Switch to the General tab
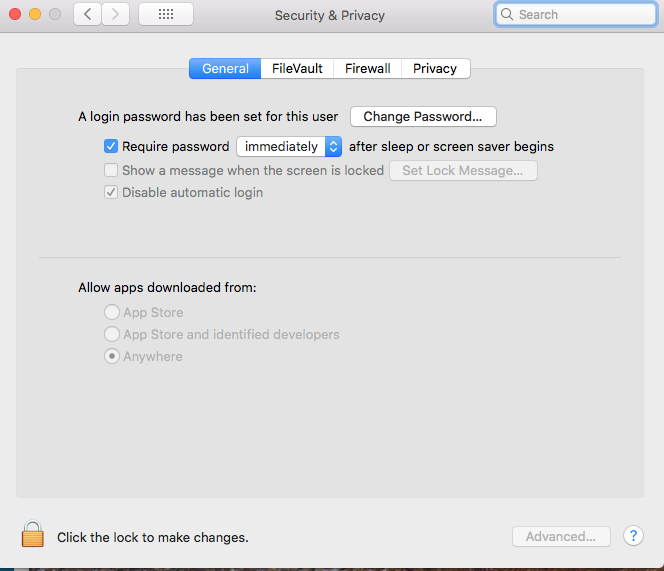The width and height of the screenshot is (664, 571). tap(225, 69)
